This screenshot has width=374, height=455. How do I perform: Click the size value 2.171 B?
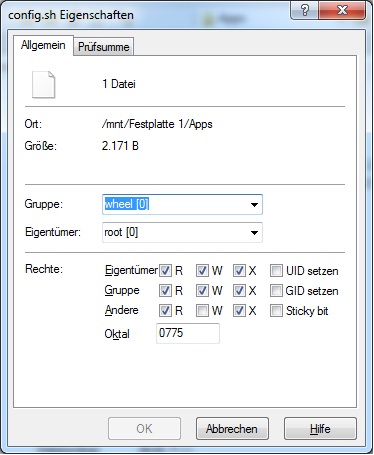[120, 146]
